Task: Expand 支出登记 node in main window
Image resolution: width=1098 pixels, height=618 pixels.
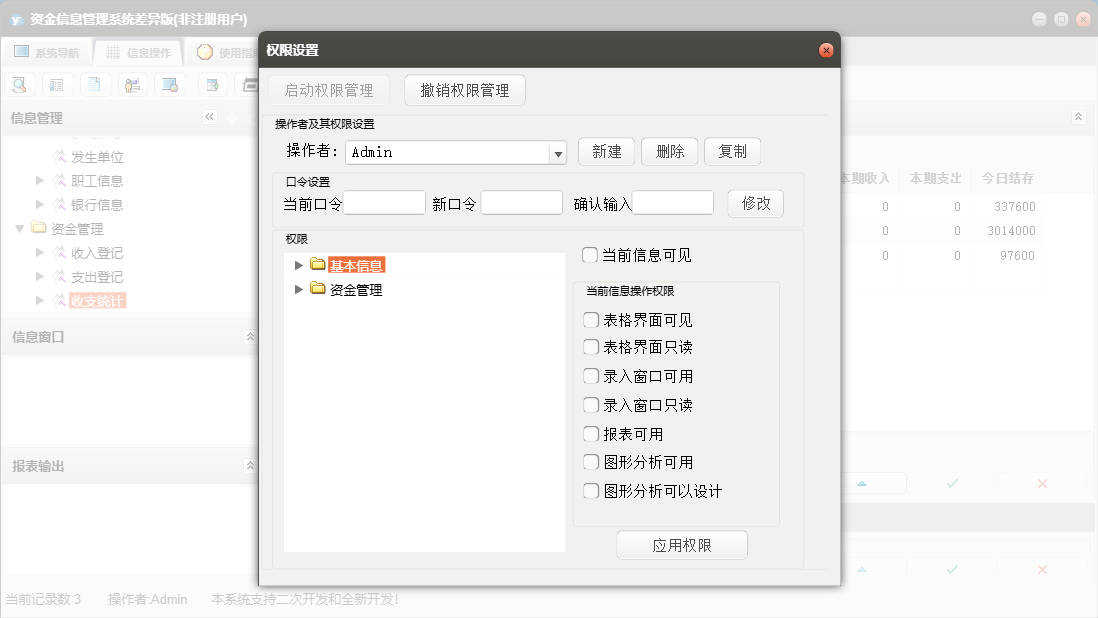Action: pos(40,276)
